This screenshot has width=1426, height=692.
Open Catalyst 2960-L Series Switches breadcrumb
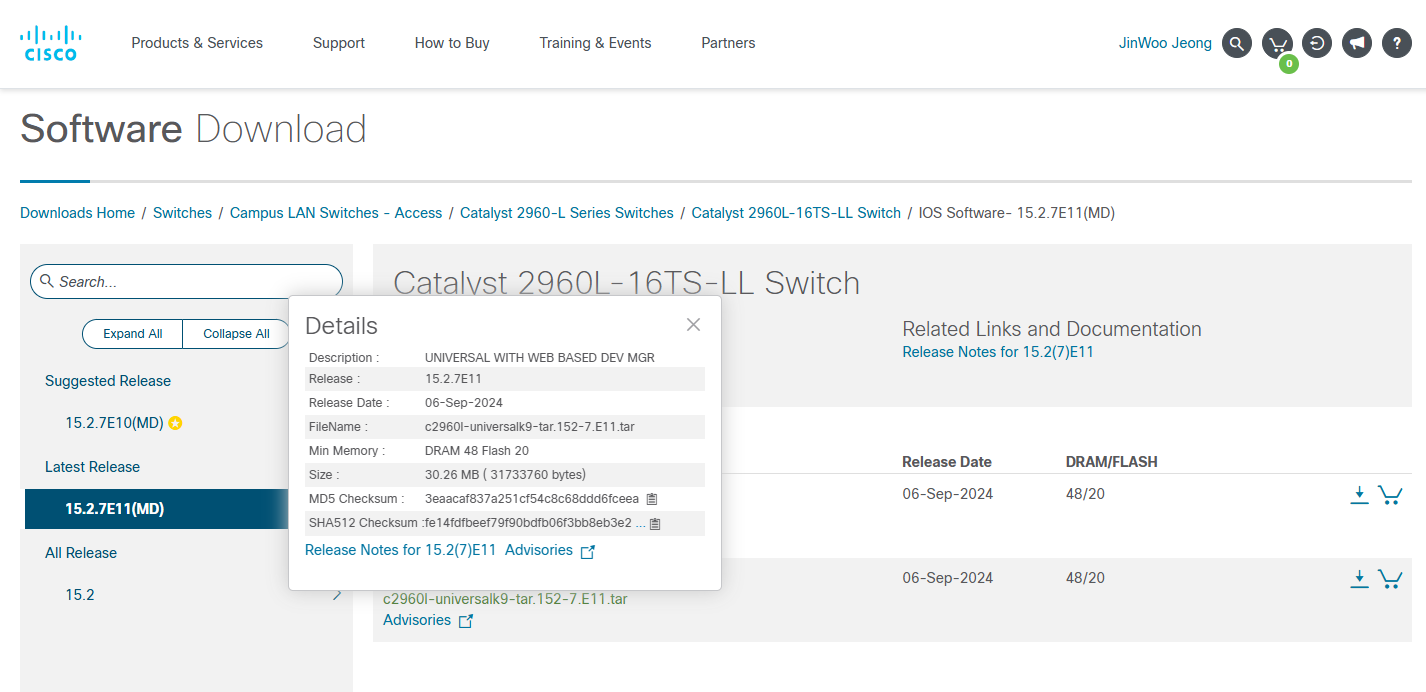click(567, 213)
